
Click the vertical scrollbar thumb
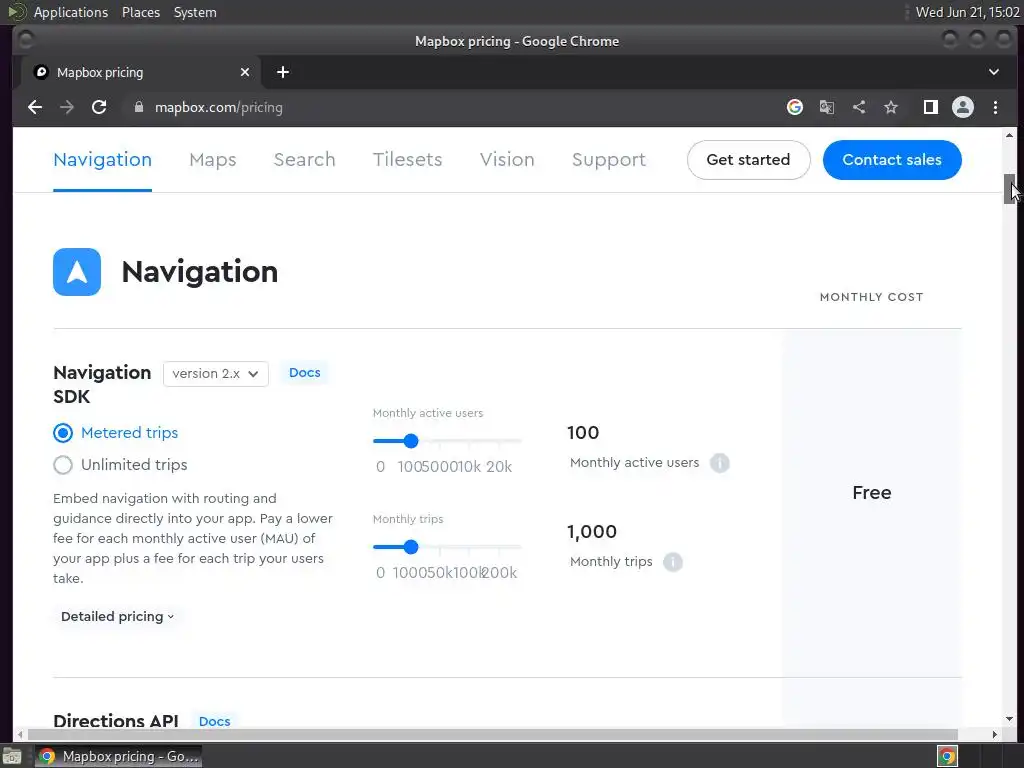coord(1010,189)
